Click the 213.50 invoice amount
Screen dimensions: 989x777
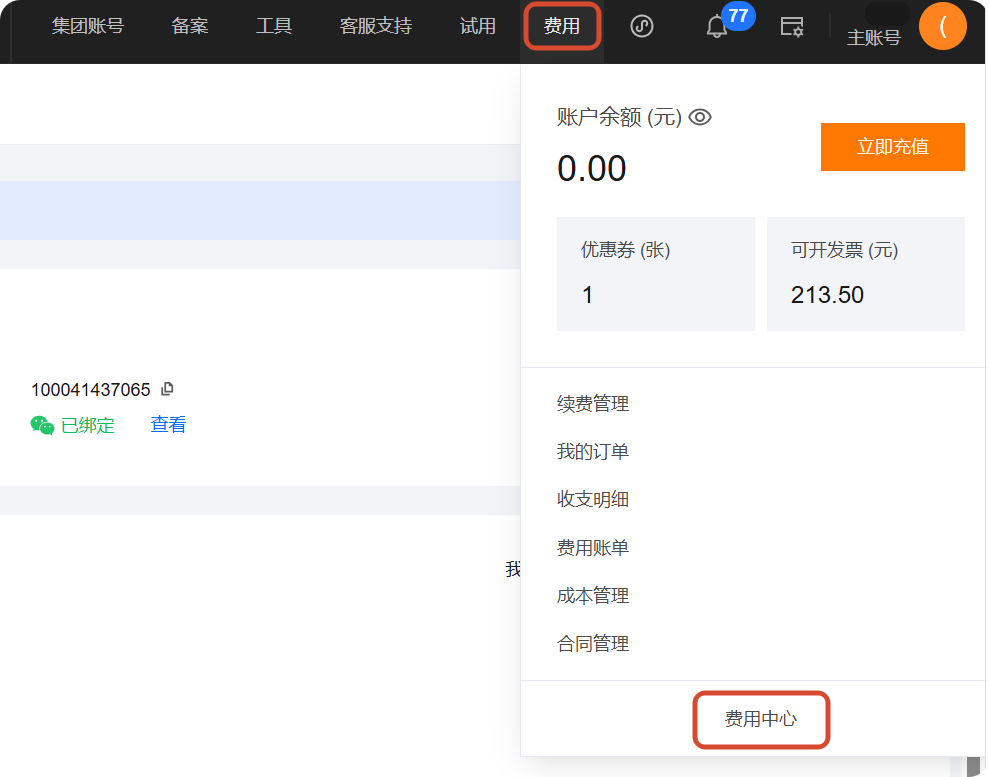(827, 295)
